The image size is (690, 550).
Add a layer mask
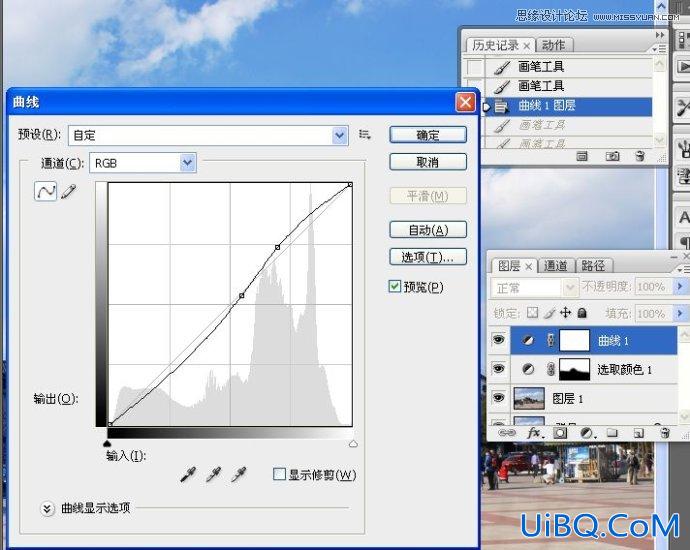coord(560,433)
